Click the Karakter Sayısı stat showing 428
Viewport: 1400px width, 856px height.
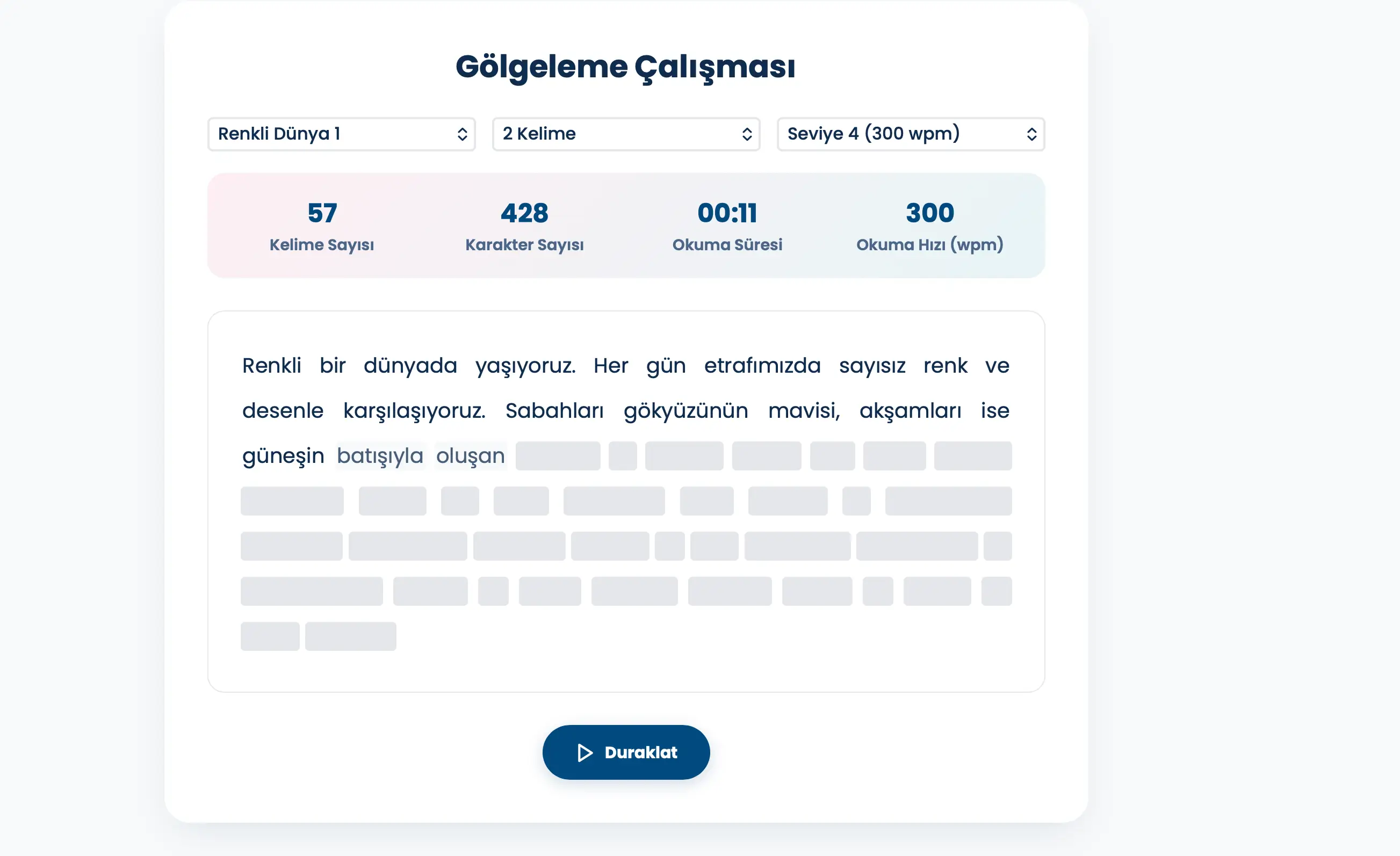tap(524, 226)
